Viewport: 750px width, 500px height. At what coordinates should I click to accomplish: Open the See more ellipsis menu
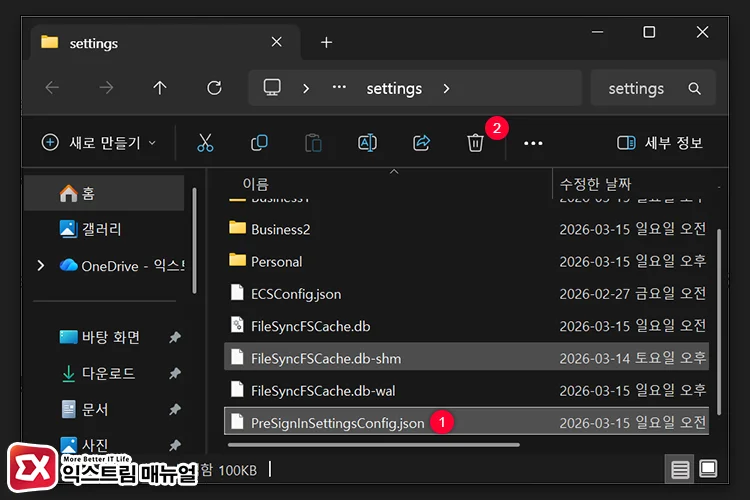(x=533, y=143)
